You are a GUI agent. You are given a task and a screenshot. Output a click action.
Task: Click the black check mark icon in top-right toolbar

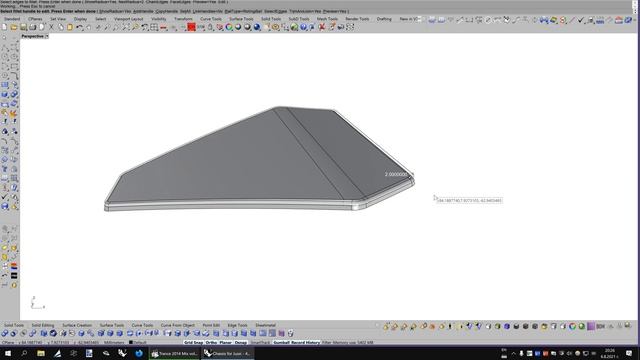(581, 20)
